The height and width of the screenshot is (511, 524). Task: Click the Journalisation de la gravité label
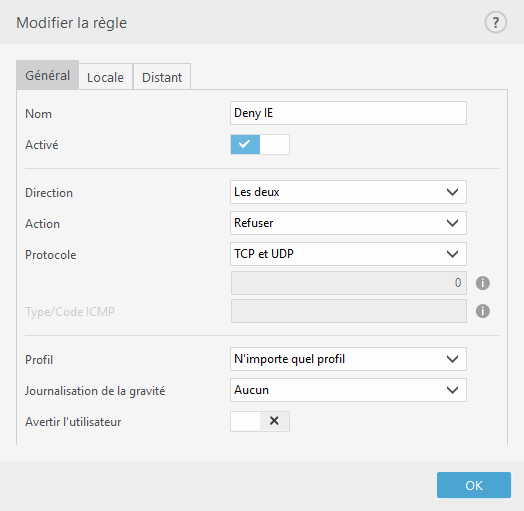coord(95,391)
